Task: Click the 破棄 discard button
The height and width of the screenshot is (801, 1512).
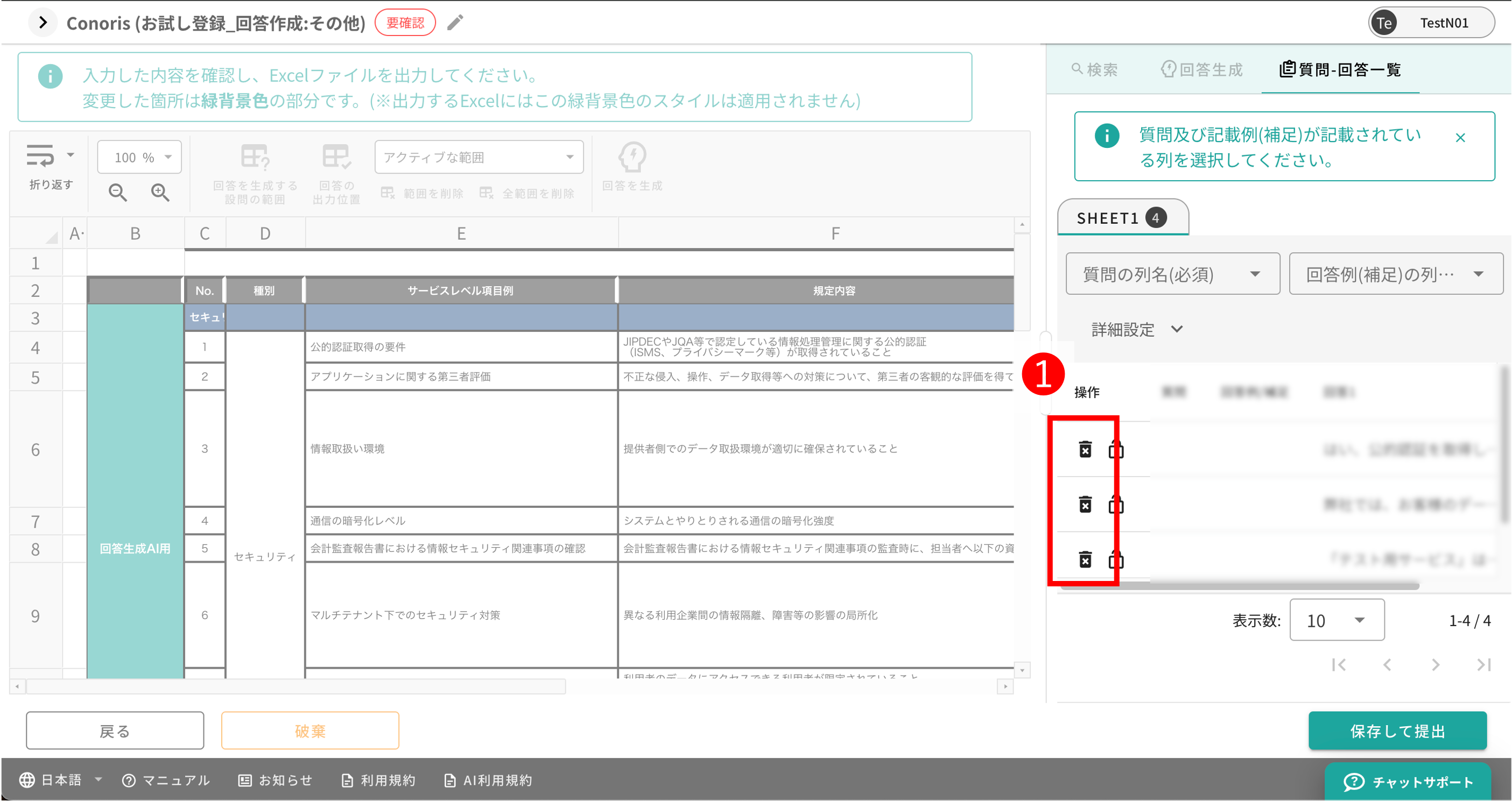Action: point(310,731)
